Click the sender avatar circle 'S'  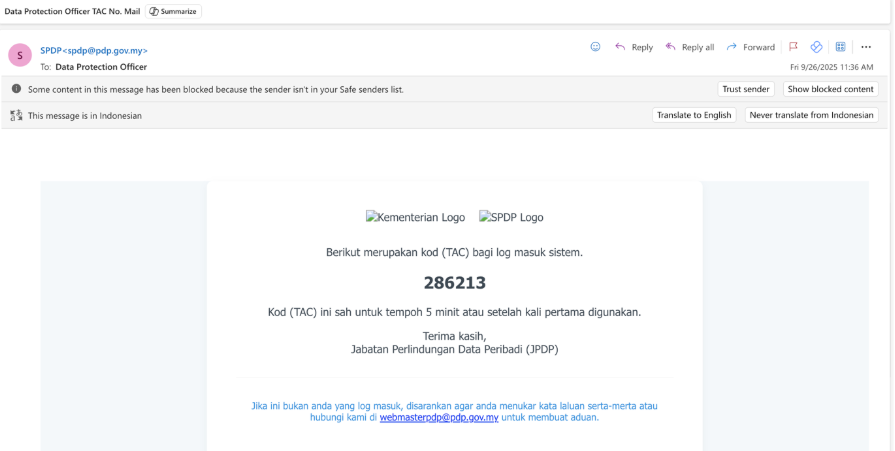tap(19, 55)
